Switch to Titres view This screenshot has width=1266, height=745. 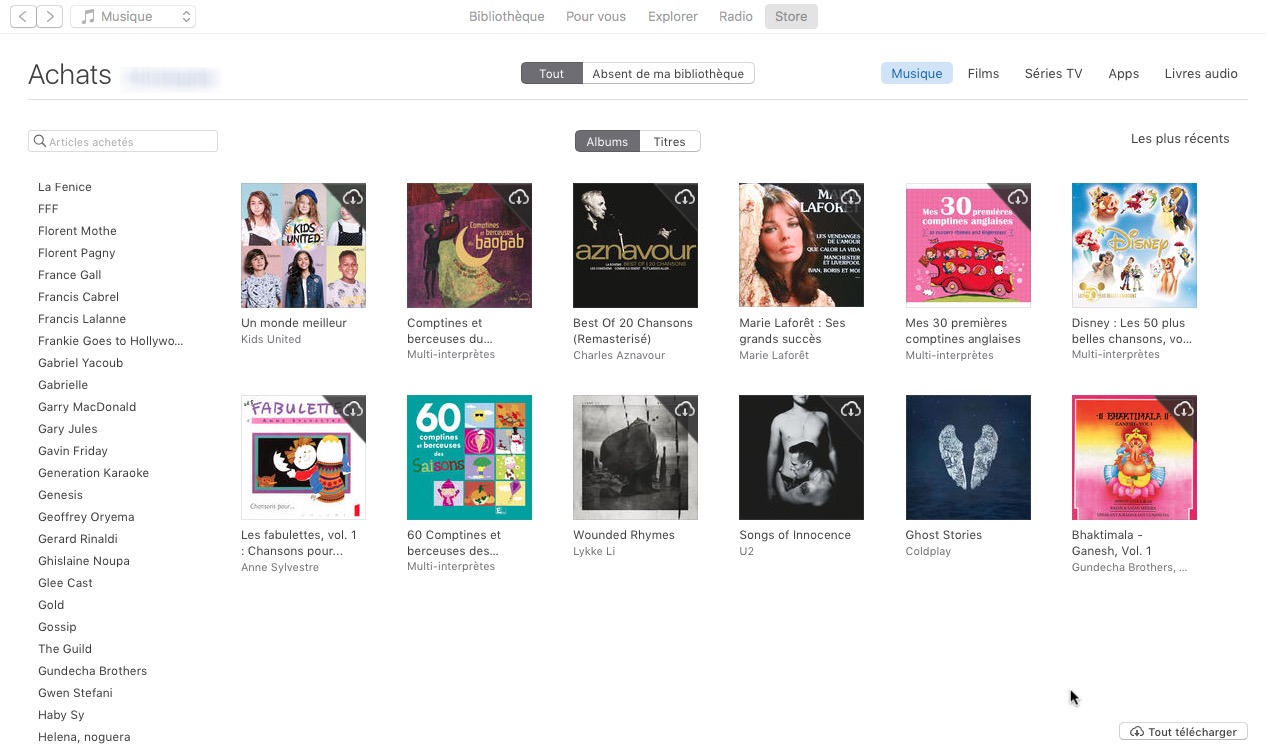(x=670, y=141)
